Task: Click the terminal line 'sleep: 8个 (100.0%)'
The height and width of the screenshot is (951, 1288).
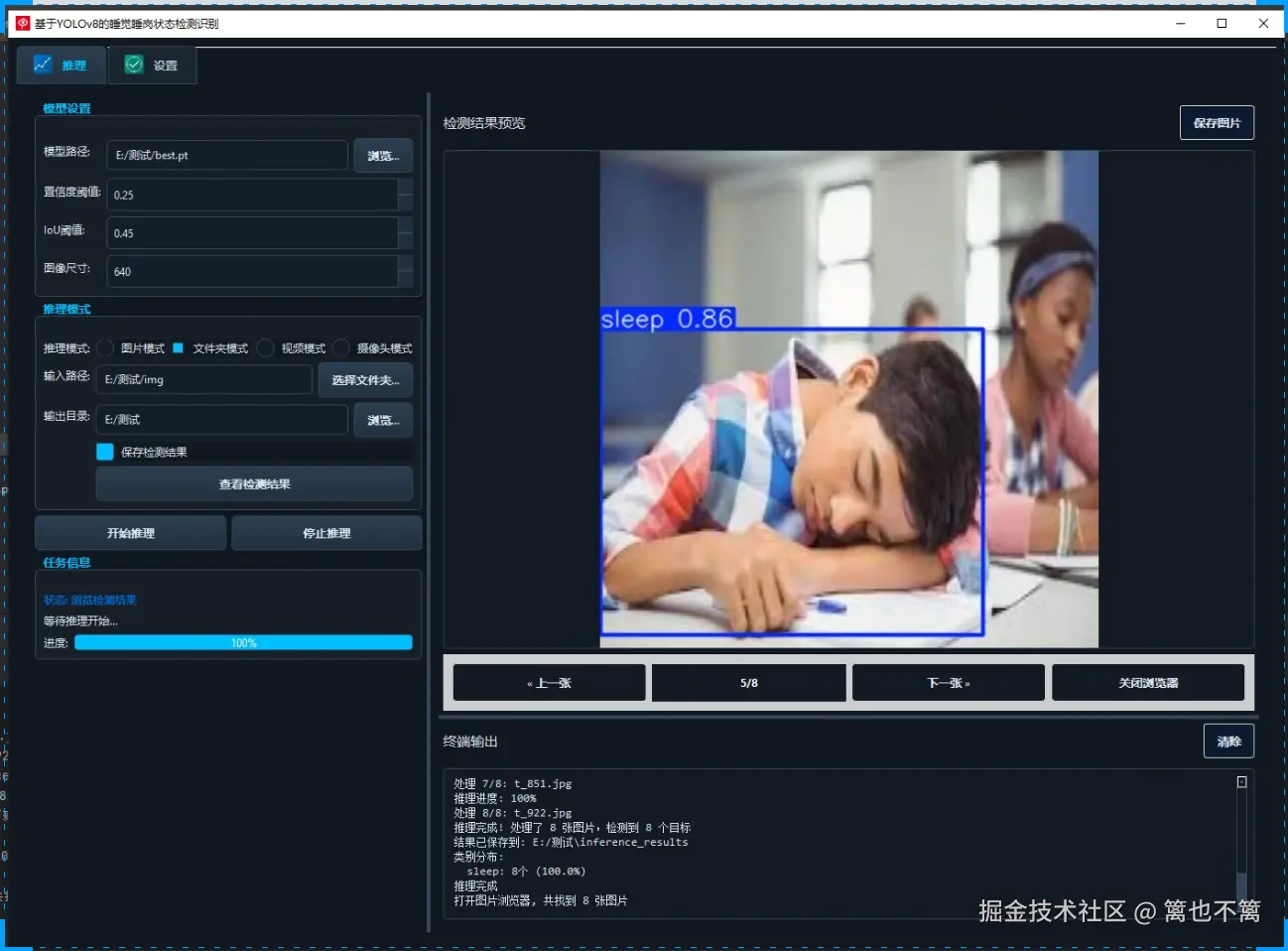Action: click(526, 872)
